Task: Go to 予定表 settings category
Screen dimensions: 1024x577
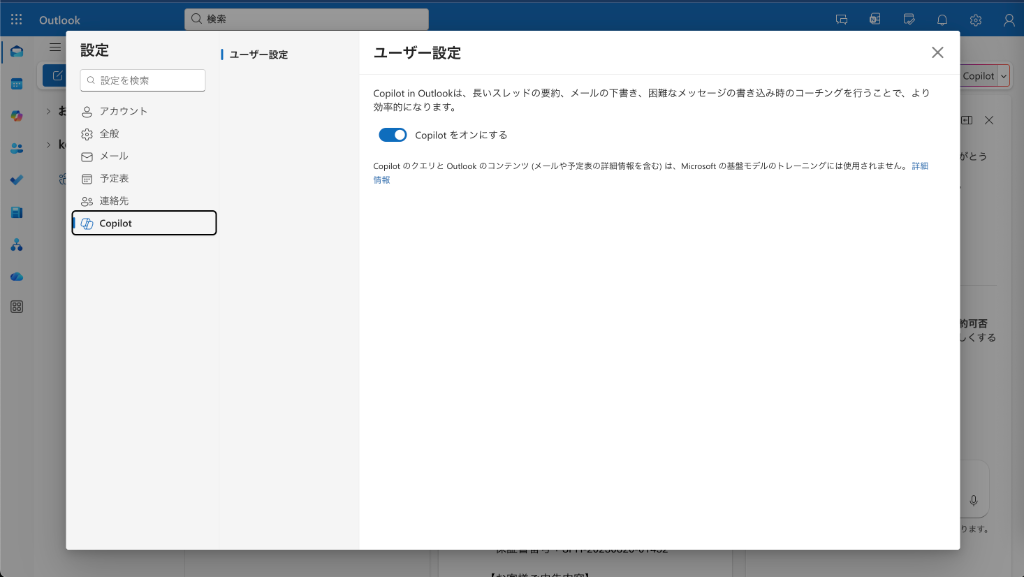Action: coord(113,178)
